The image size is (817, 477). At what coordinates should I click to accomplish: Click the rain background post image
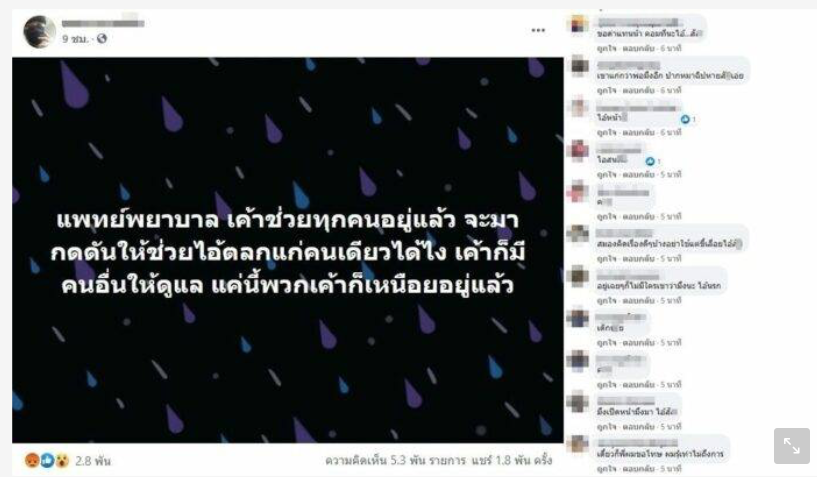(x=288, y=250)
